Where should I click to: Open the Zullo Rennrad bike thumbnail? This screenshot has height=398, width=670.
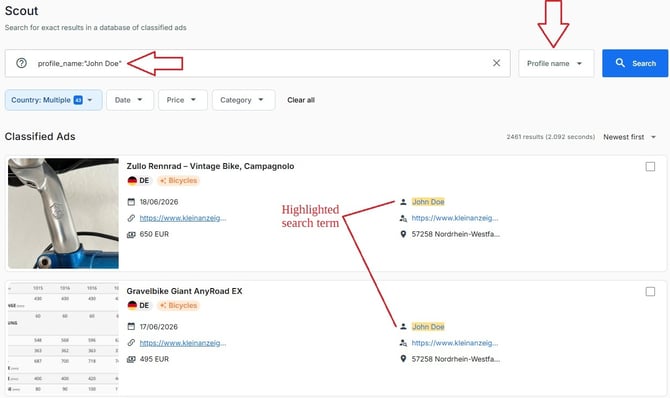pos(63,213)
